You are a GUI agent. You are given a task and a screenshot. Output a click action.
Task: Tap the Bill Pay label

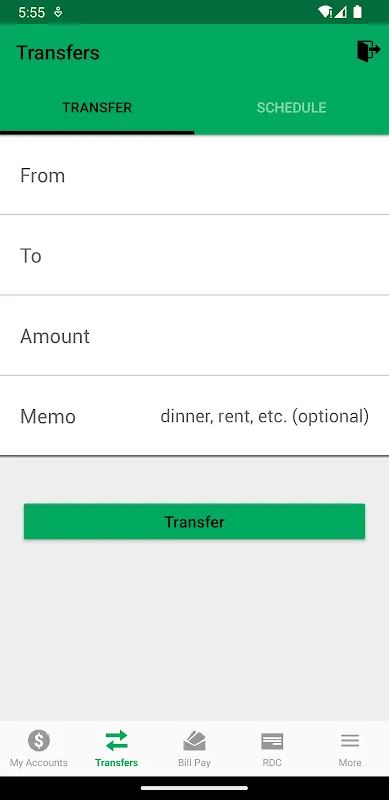click(x=194, y=763)
